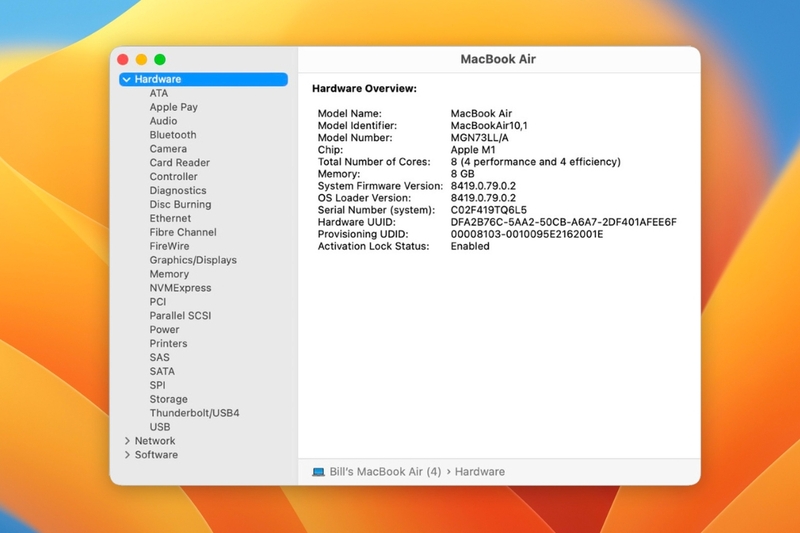Collapse the Hardware section chevron

pos(127,79)
